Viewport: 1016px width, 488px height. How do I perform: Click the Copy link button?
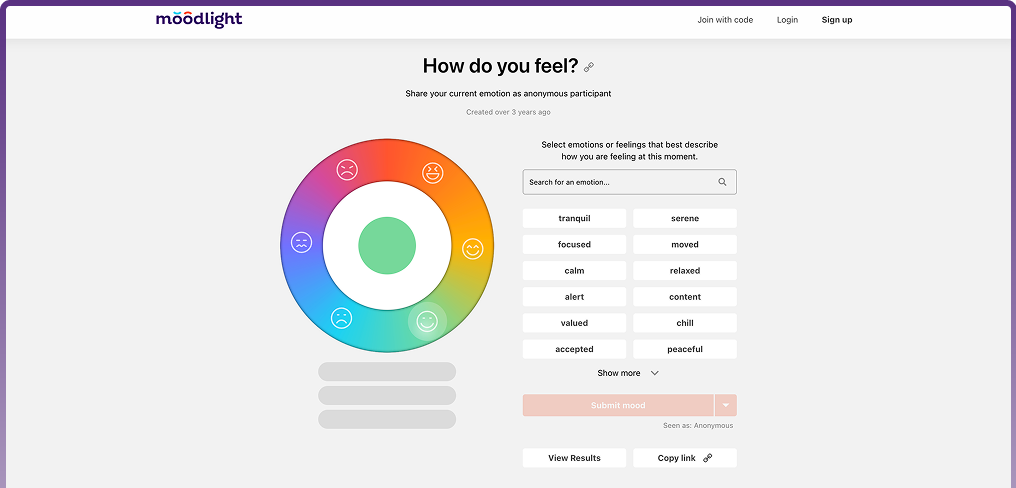click(x=685, y=458)
